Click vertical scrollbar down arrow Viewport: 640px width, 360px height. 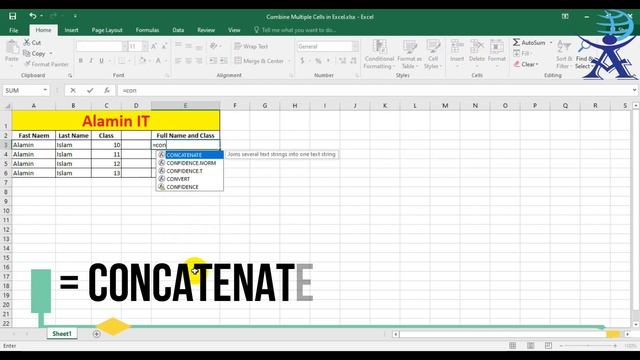point(636,324)
